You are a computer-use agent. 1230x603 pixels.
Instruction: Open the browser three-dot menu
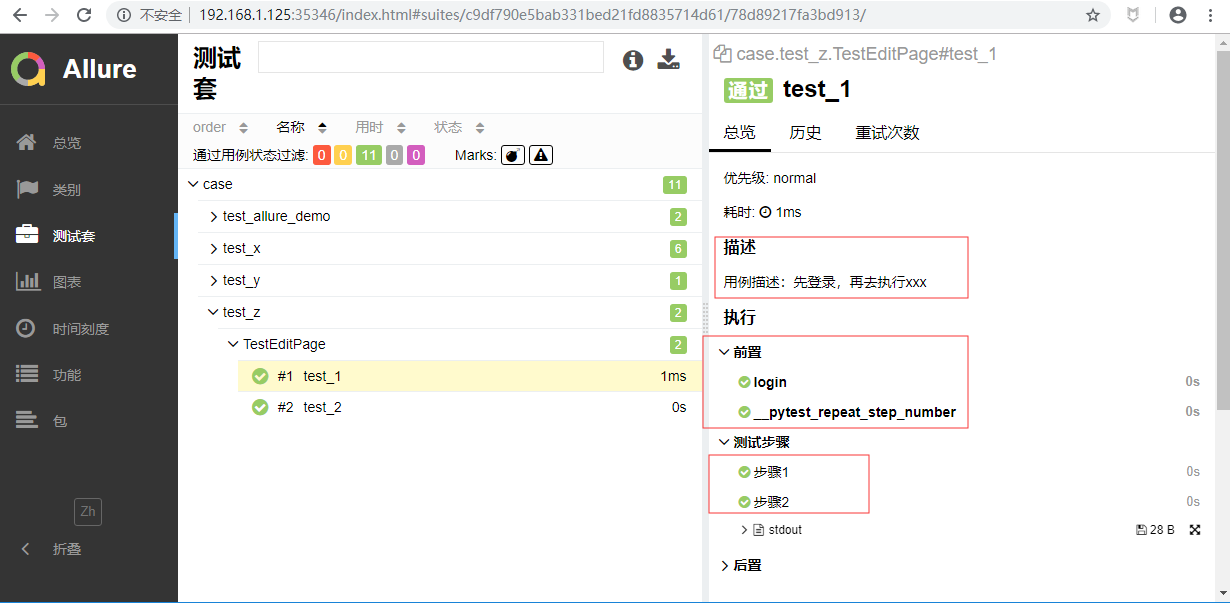coord(1213,15)
